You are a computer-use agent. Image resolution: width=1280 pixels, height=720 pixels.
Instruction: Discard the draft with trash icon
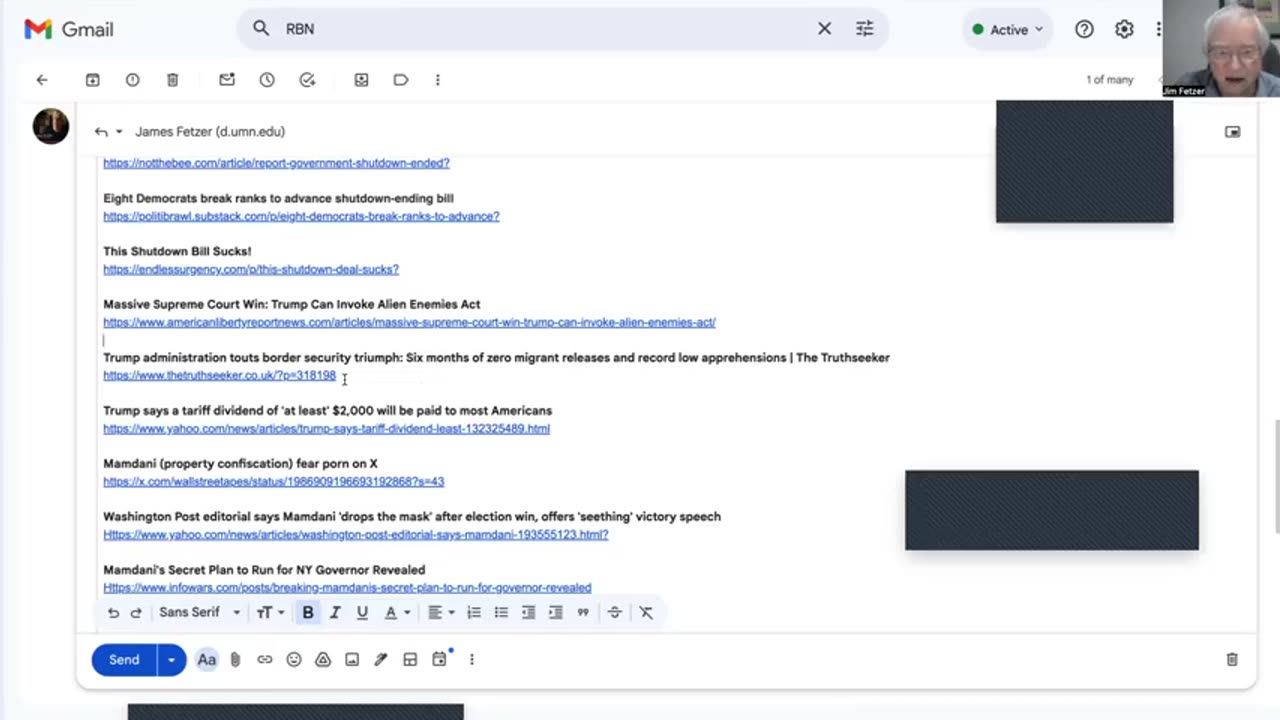(1232, 660)
